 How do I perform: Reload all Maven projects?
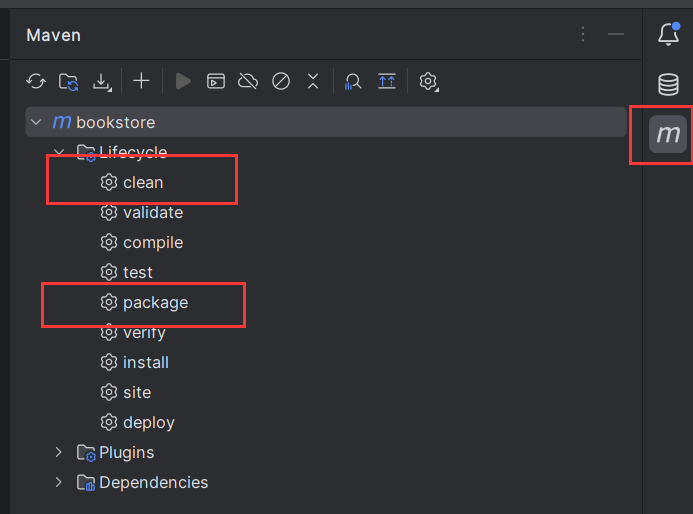tap(36, 81)
